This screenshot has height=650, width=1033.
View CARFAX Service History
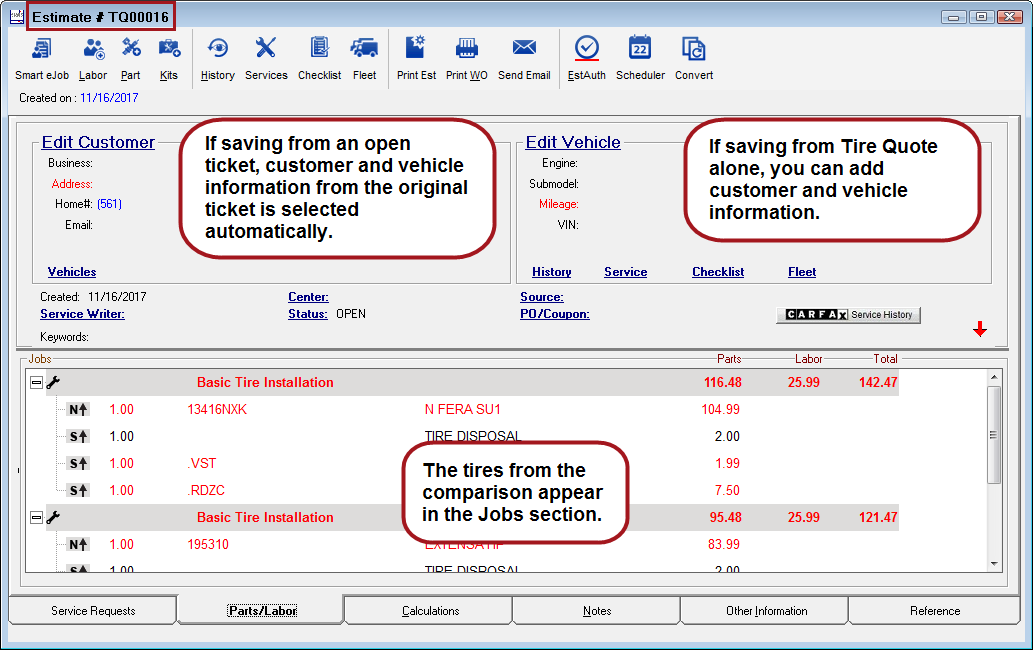click(x=848, y=314)
